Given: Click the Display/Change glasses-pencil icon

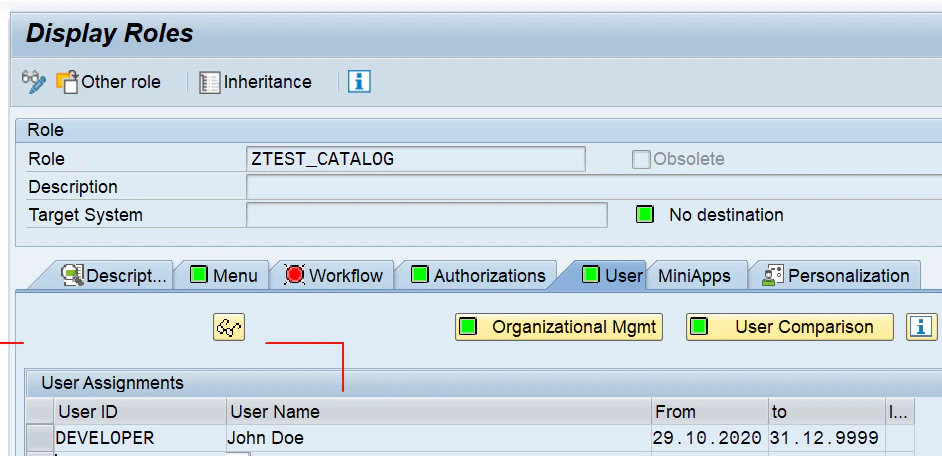Looking at the screenshot, I should (x=33, y=82).
